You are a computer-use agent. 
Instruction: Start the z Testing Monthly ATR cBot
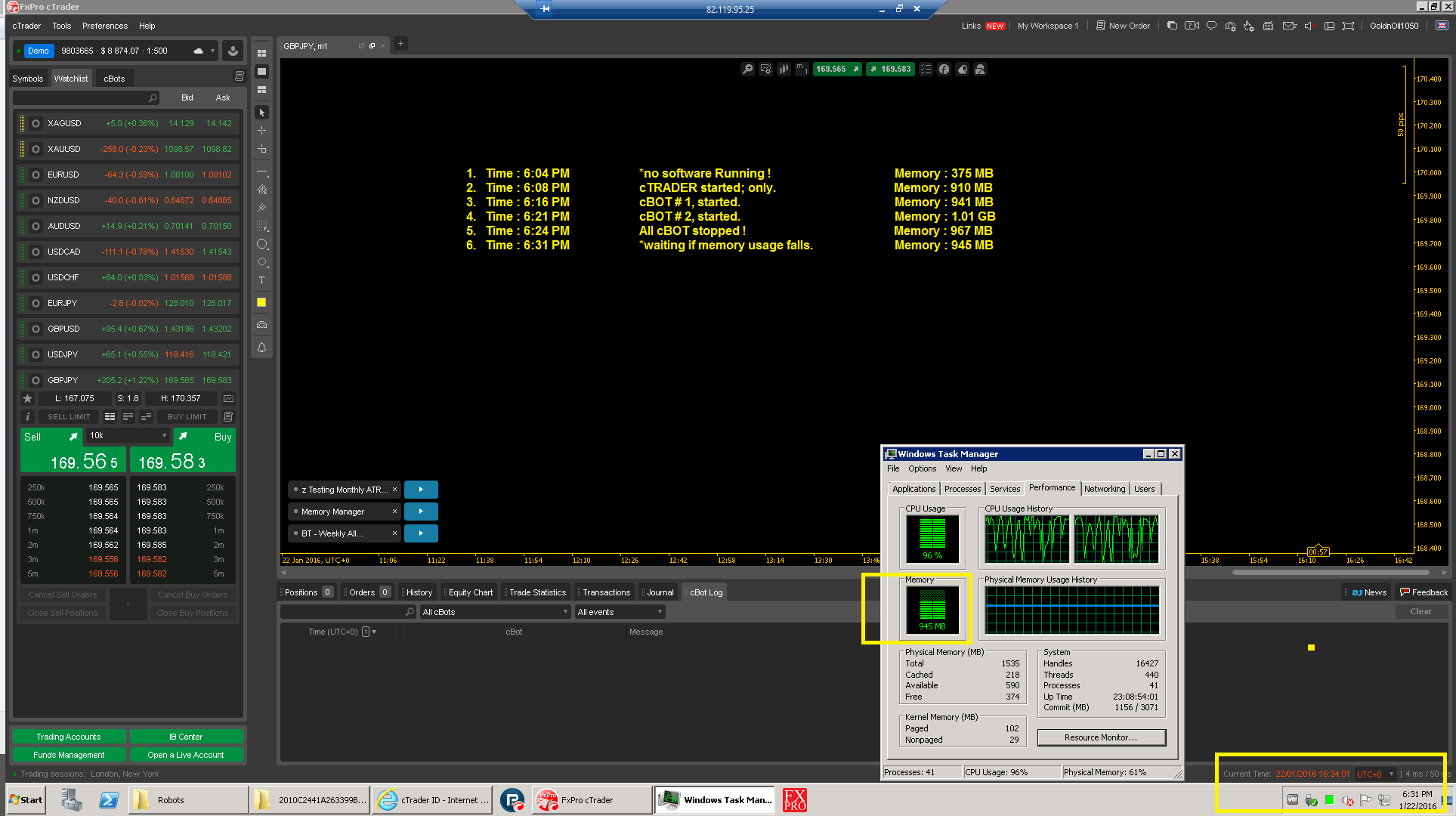click(421, 490)
